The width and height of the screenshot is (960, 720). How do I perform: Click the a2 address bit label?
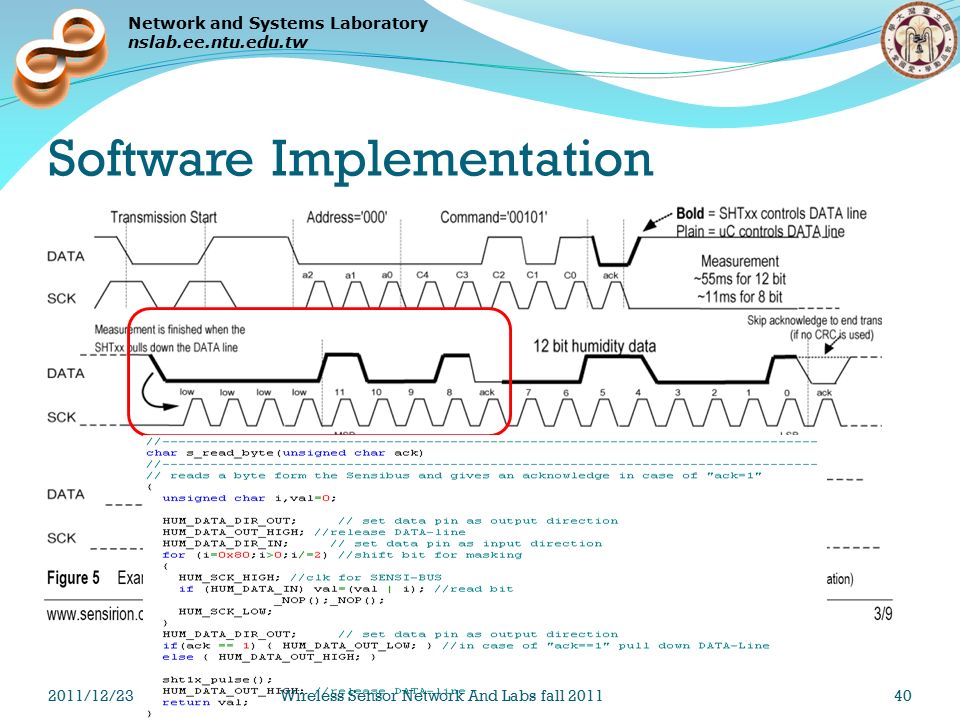[x=307, y=275]
